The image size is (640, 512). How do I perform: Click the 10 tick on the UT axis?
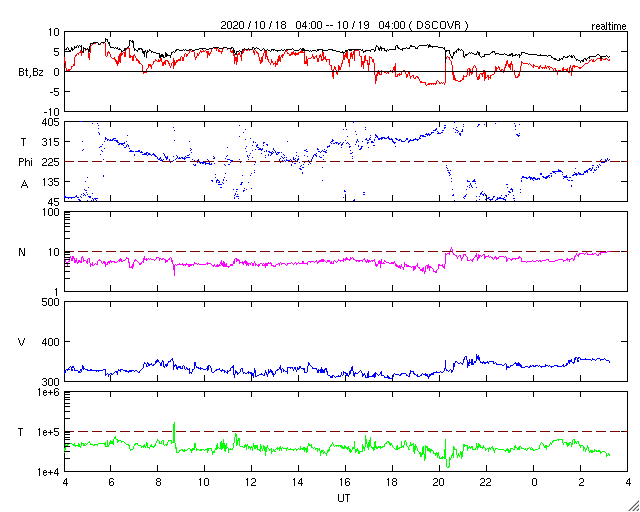[x=204, y=482]
